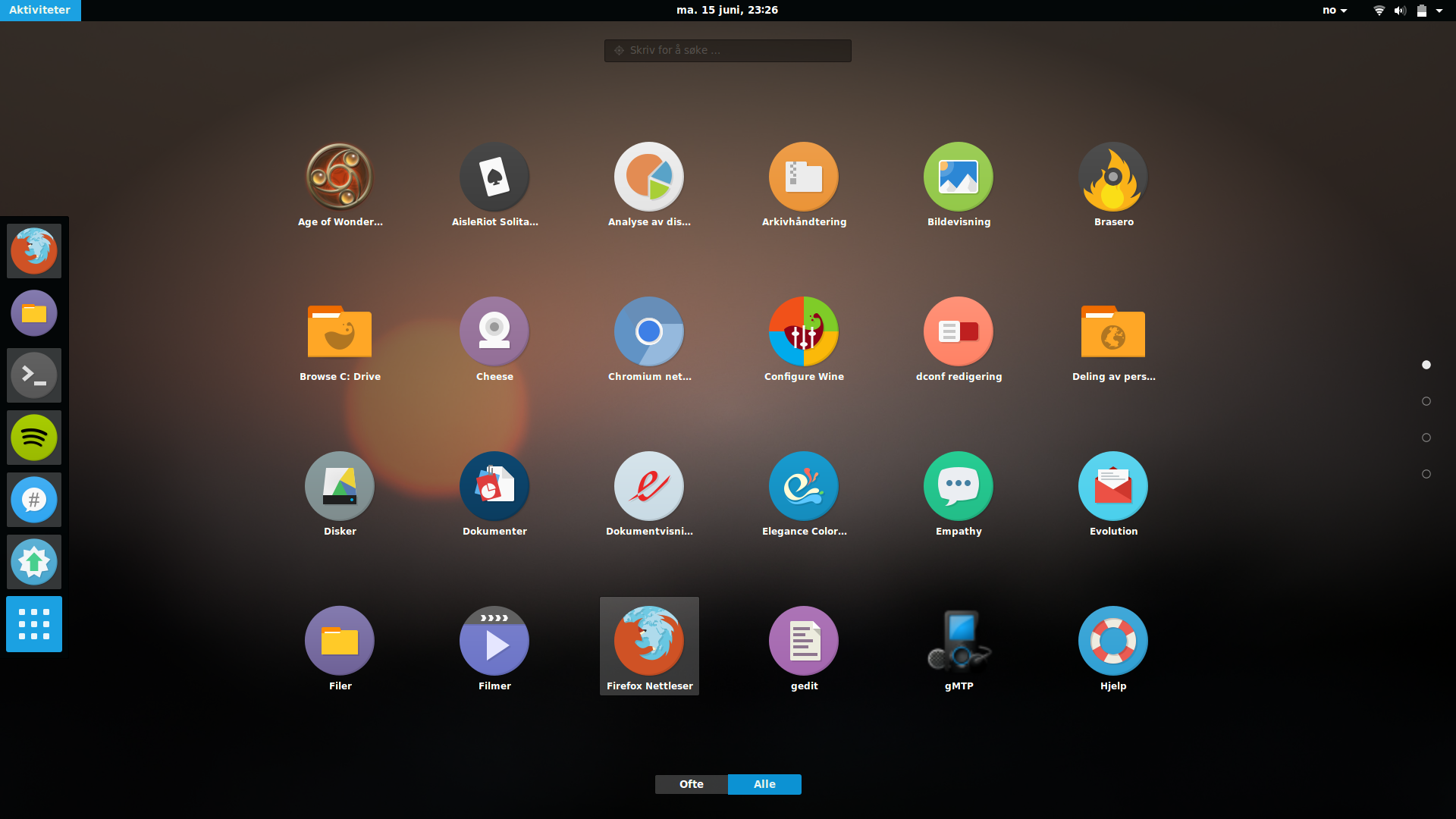Click the Aktiviteter button
1456x819 pixels.
(40, 10)
